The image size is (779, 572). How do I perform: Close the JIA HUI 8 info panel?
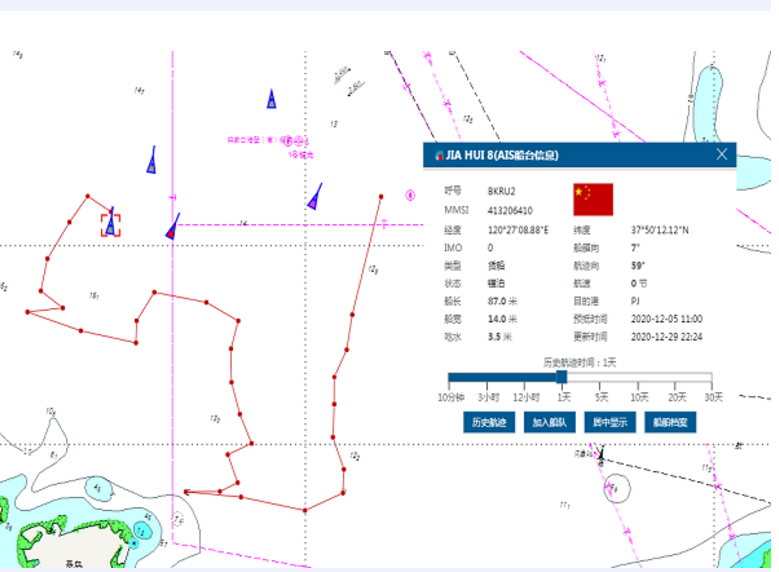[x=721, y=154]
